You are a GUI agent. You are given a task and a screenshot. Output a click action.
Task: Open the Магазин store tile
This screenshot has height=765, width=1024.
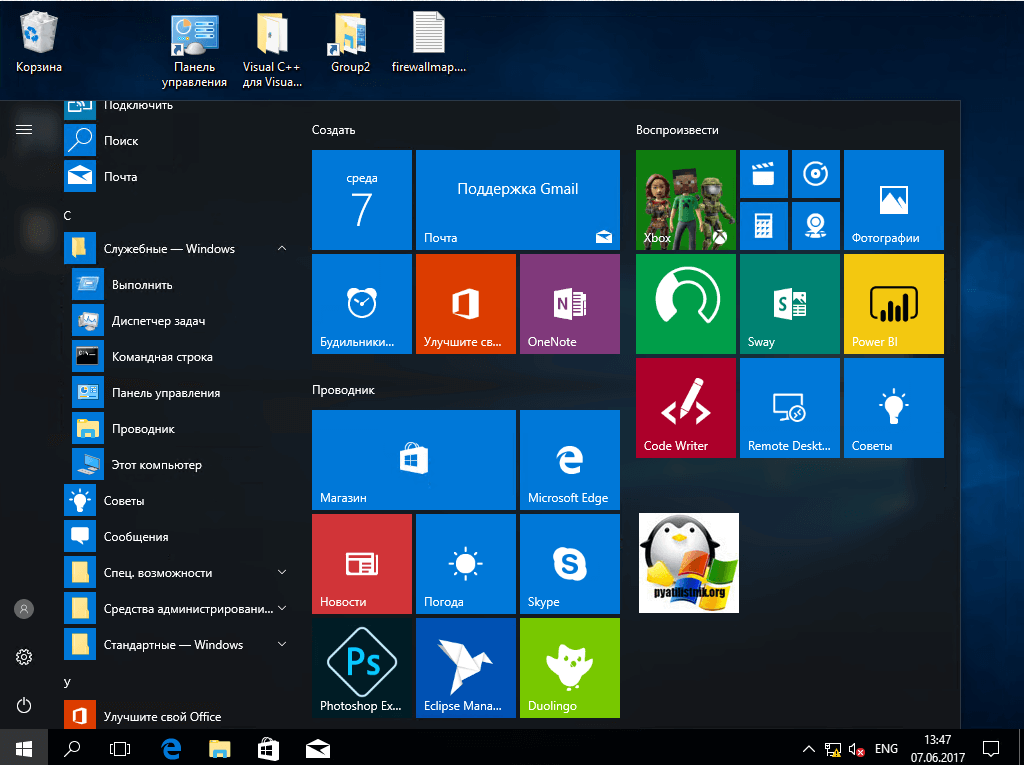414,460
